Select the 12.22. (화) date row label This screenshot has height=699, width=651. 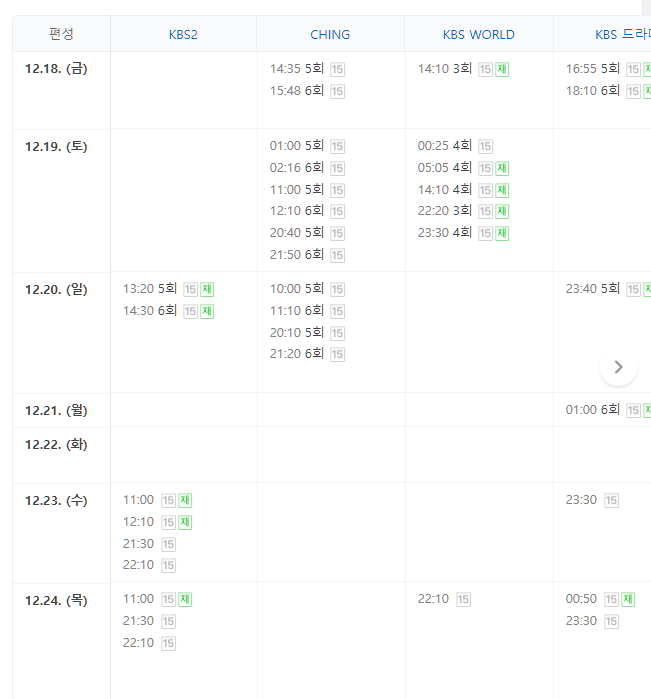[x=56, y=445]
